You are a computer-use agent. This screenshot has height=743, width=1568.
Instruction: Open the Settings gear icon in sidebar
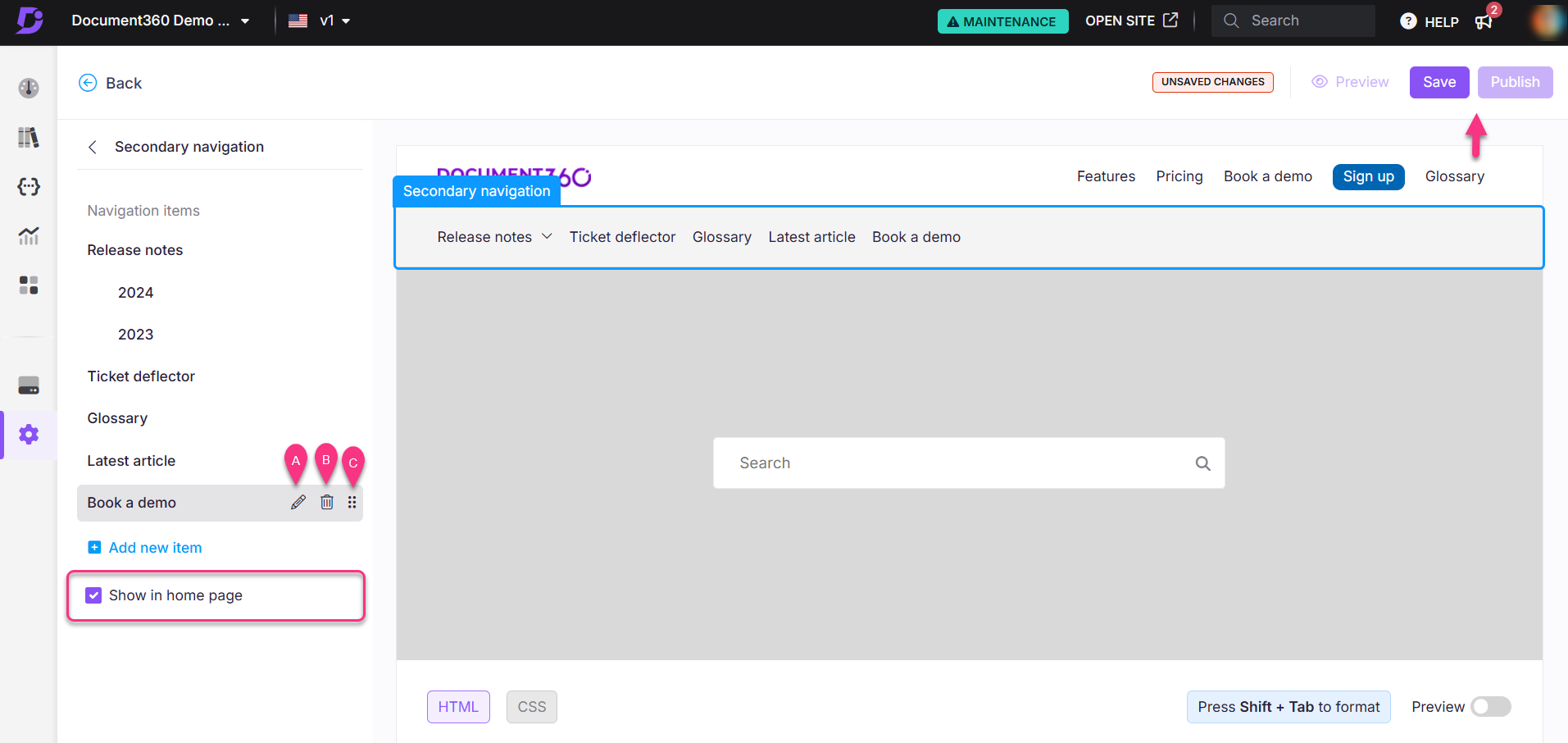[29, 435]
